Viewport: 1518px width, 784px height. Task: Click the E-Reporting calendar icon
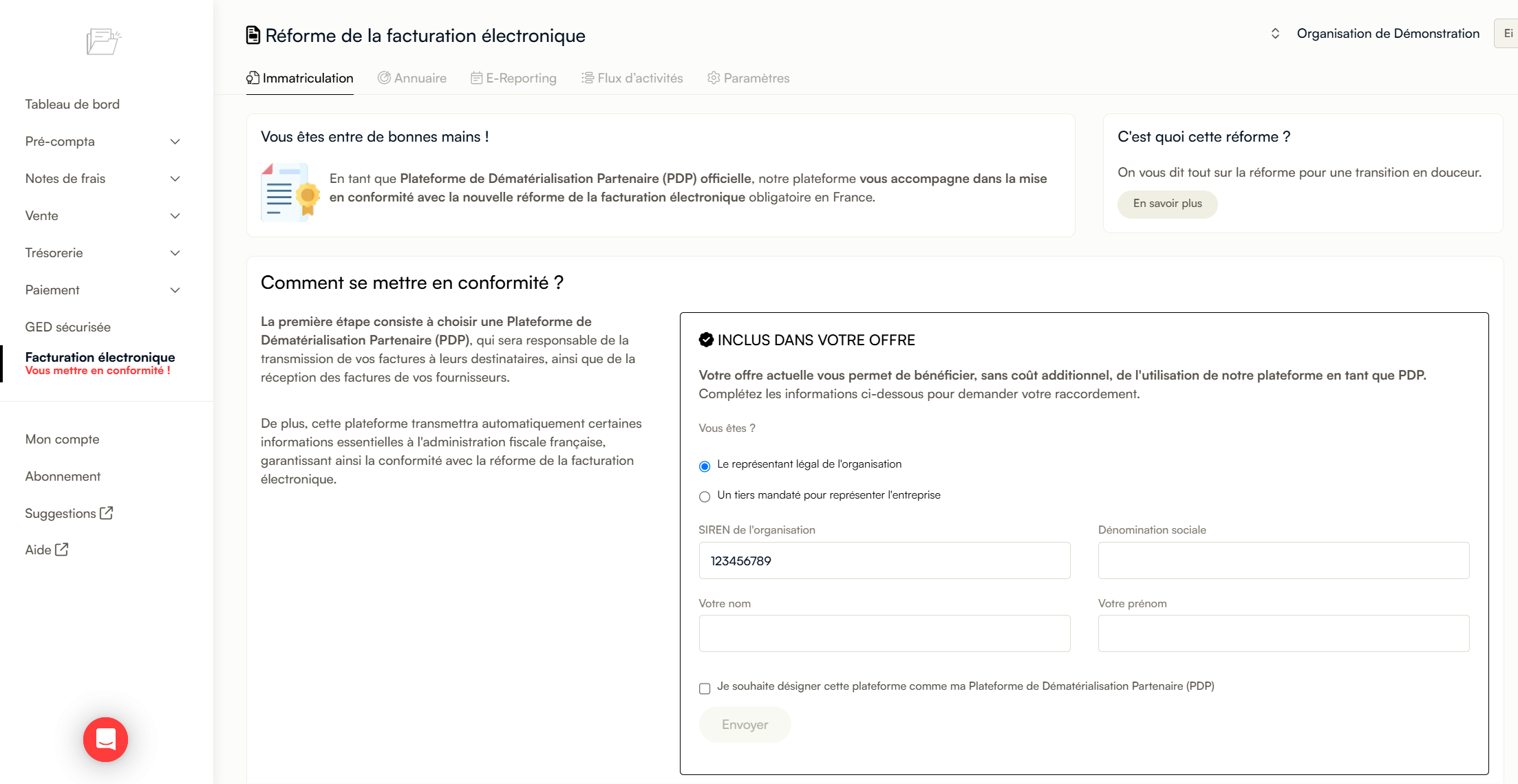tap(476, 78)
